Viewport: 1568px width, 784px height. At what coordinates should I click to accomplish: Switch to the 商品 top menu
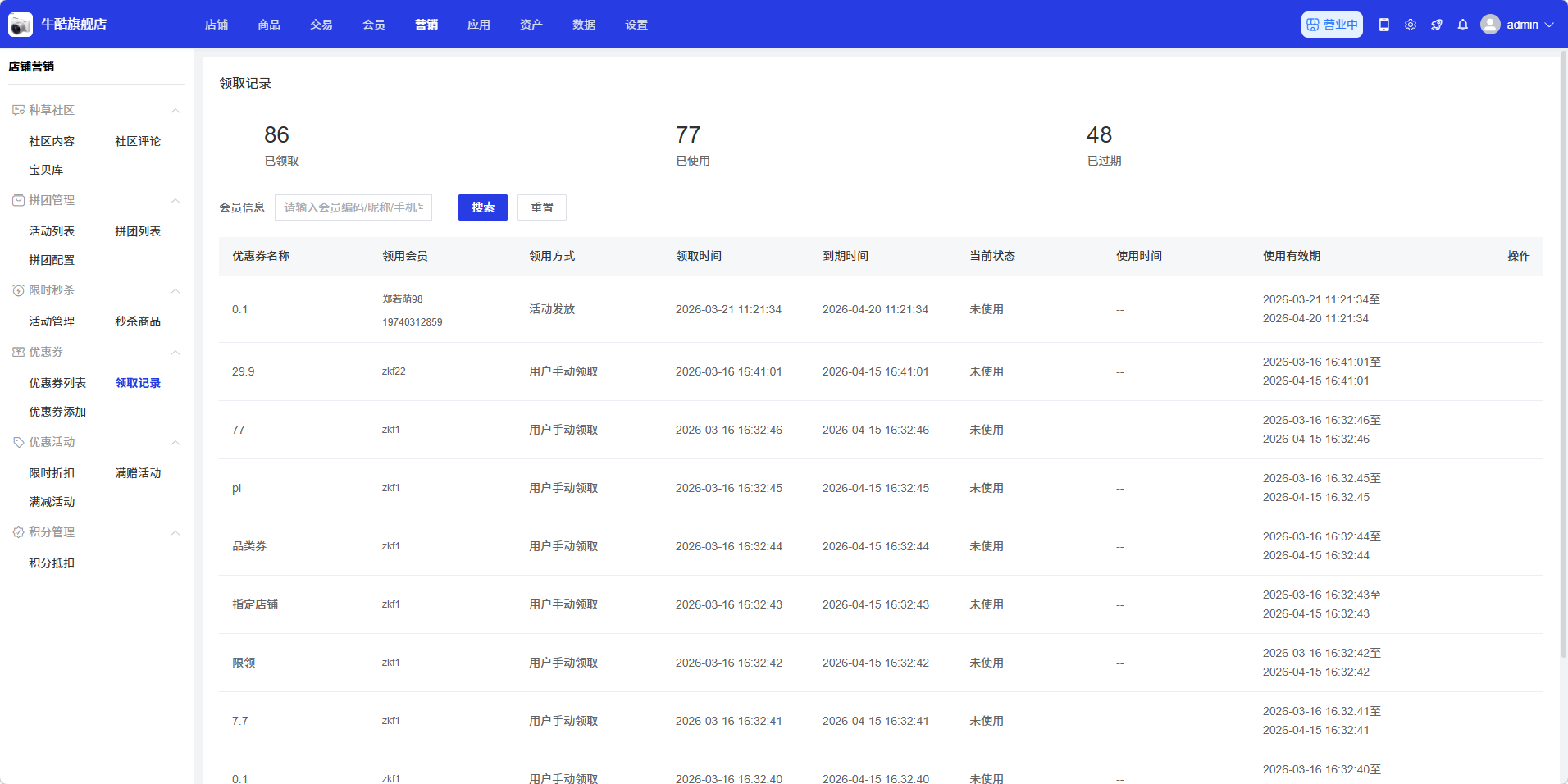point(269,25)
